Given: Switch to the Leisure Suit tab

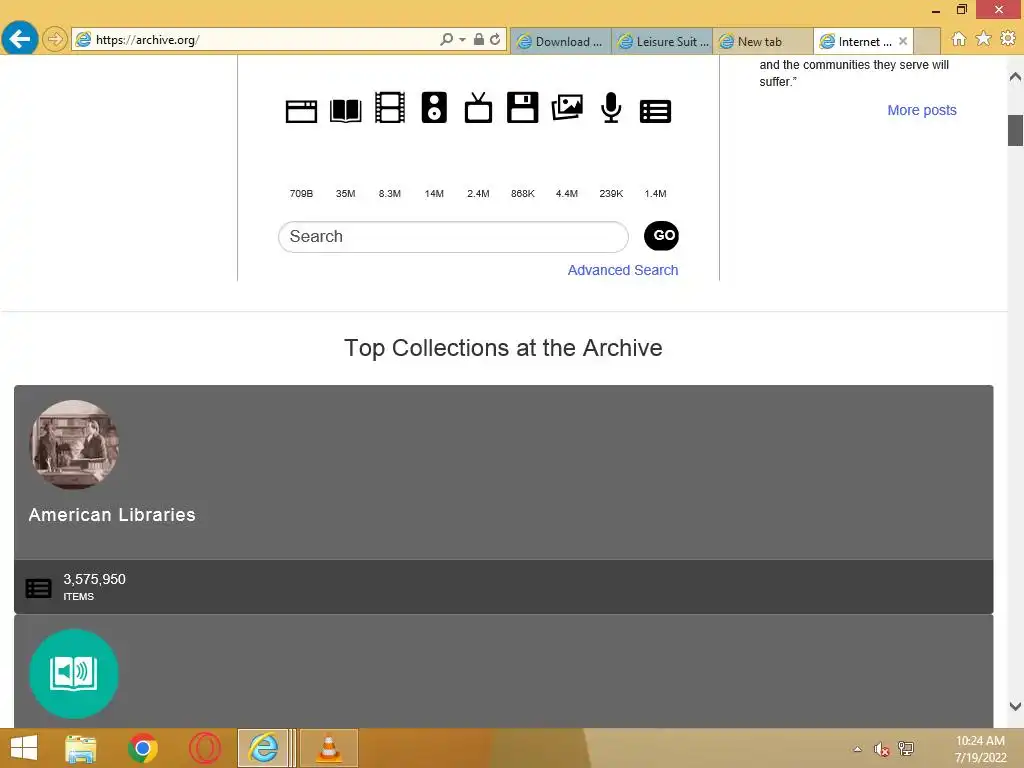Looking at the screenshot, I should [x=662, y=41].
